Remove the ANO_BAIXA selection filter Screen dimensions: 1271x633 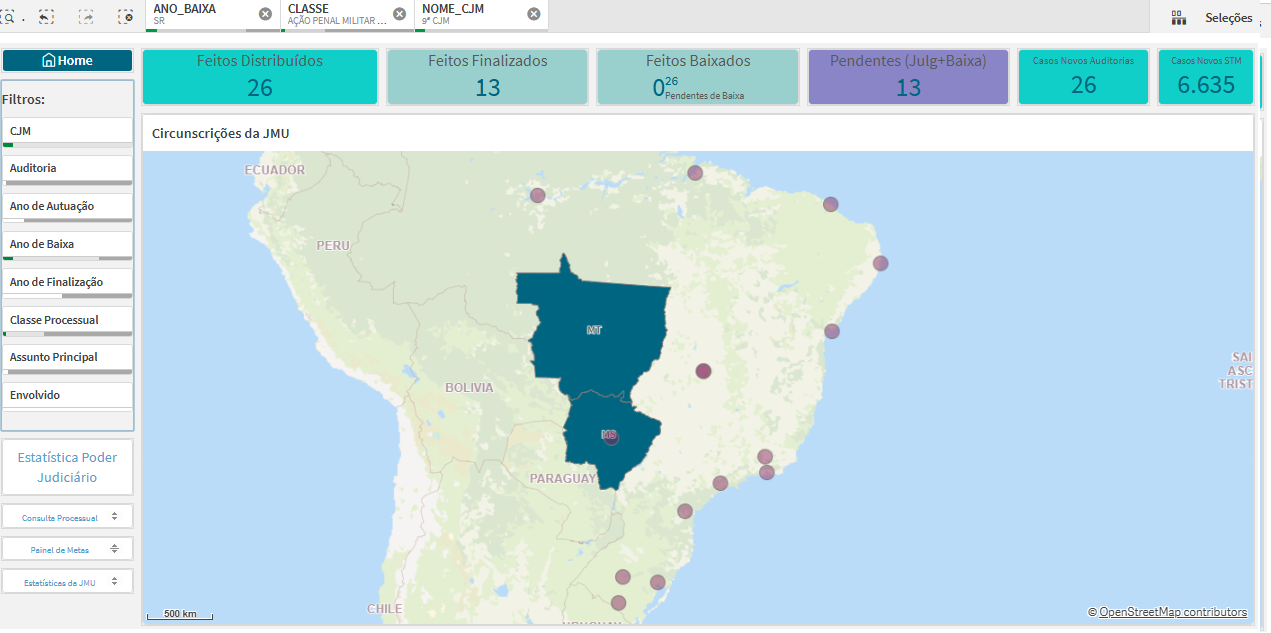pos(265,14)
